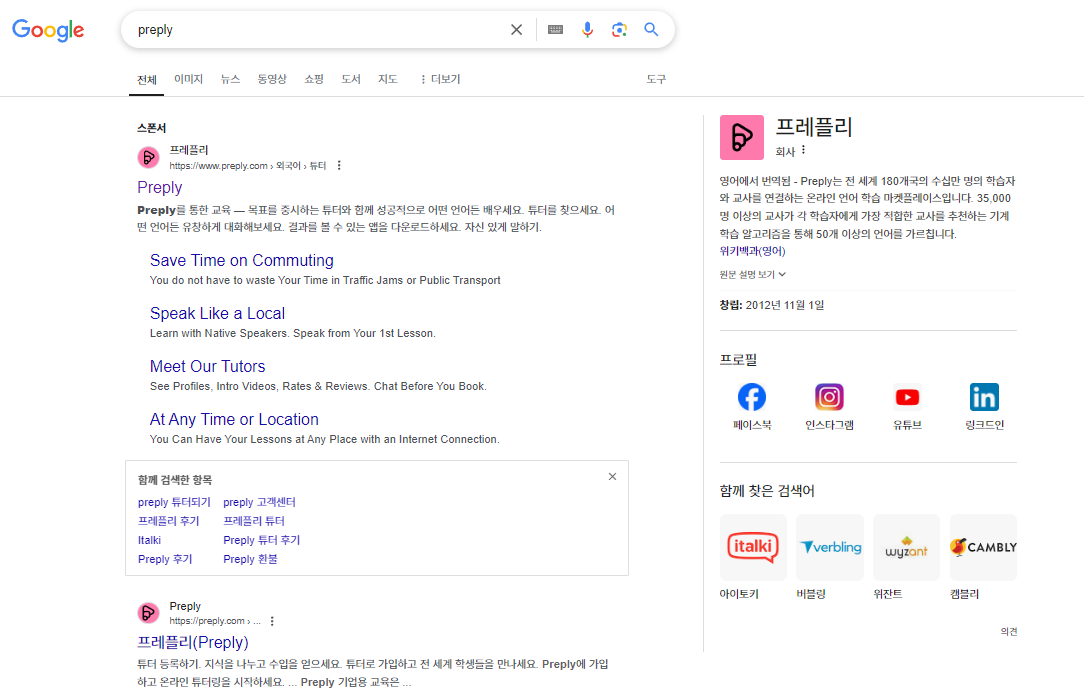Open wyzant related search card

pos(906,557)
